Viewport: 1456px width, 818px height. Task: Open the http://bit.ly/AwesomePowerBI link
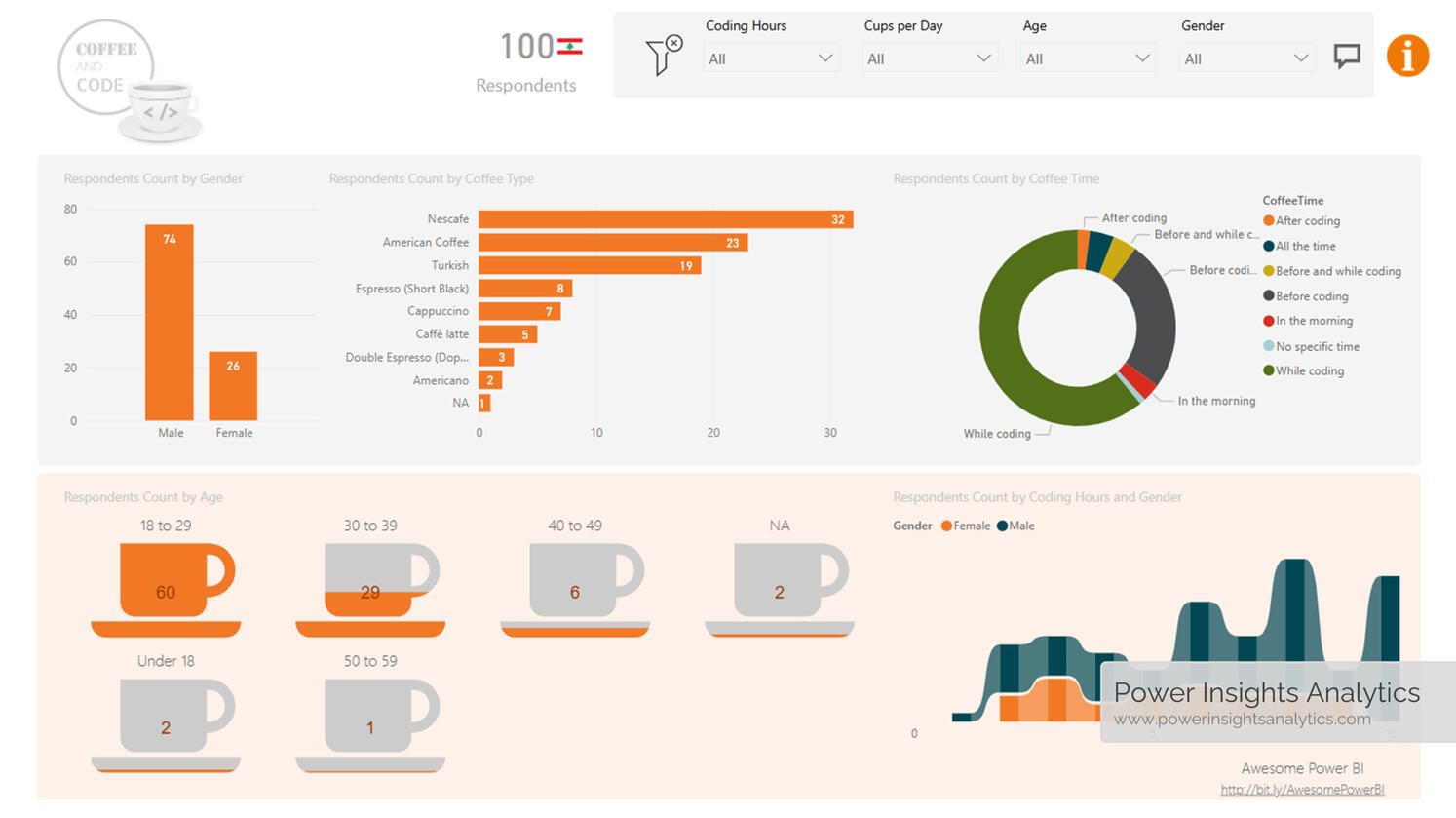(1302, 789)
